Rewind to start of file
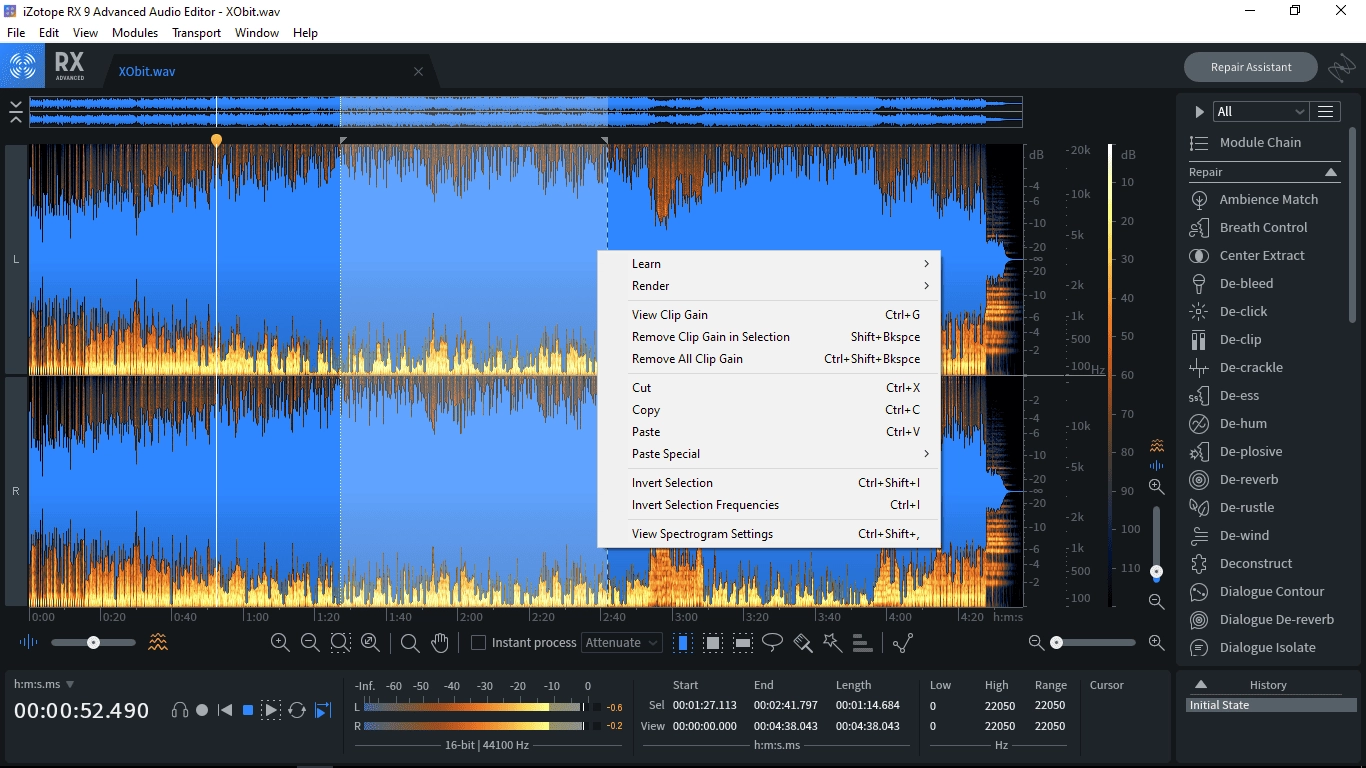Image resolution: width=1366 pixels, height=768 pixels. 225,710
